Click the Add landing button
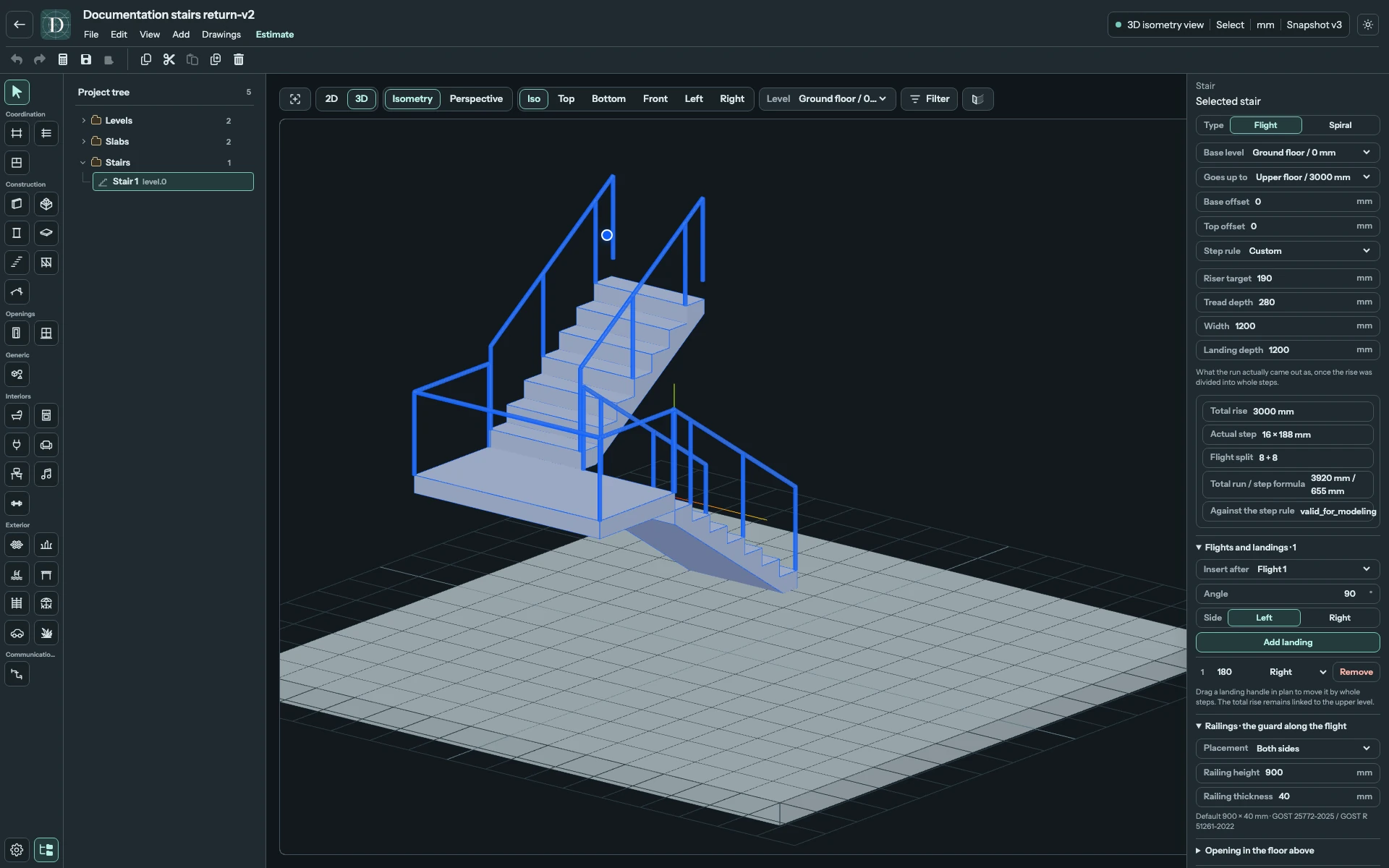 point(1288,642)
